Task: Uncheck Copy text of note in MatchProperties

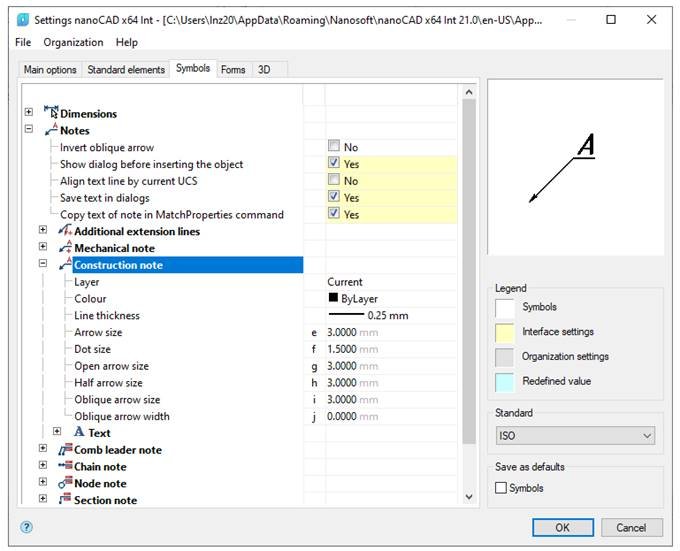Action: (333, 213)
